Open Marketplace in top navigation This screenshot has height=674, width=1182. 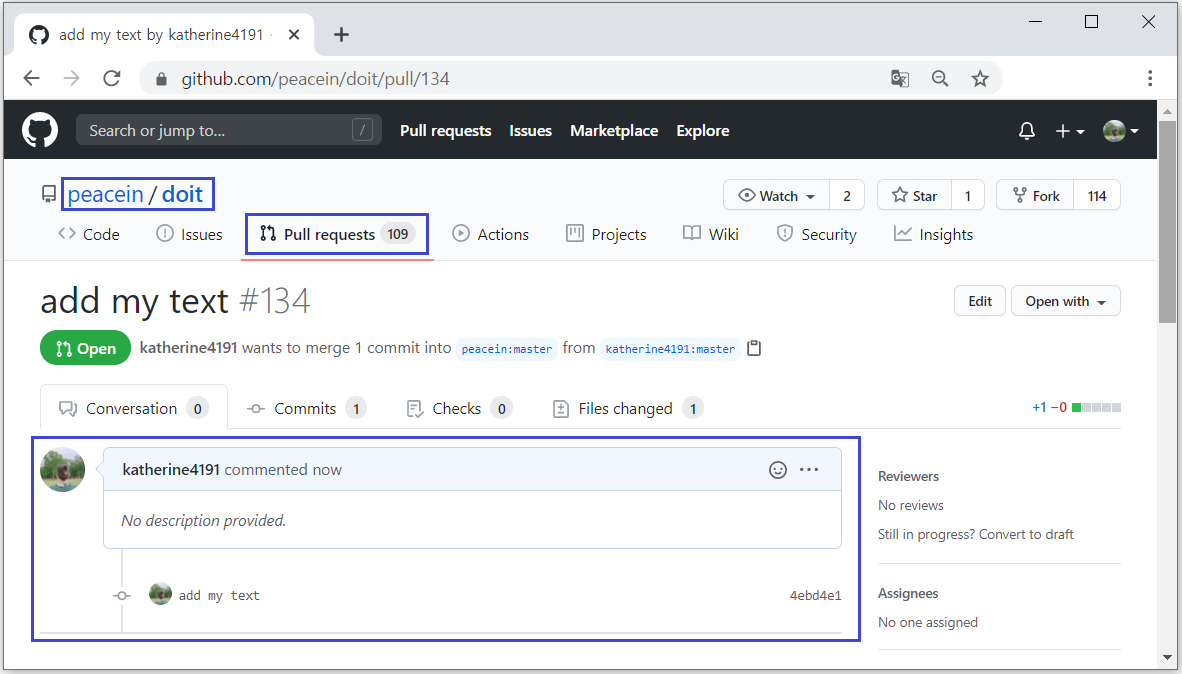click(614, 130)
